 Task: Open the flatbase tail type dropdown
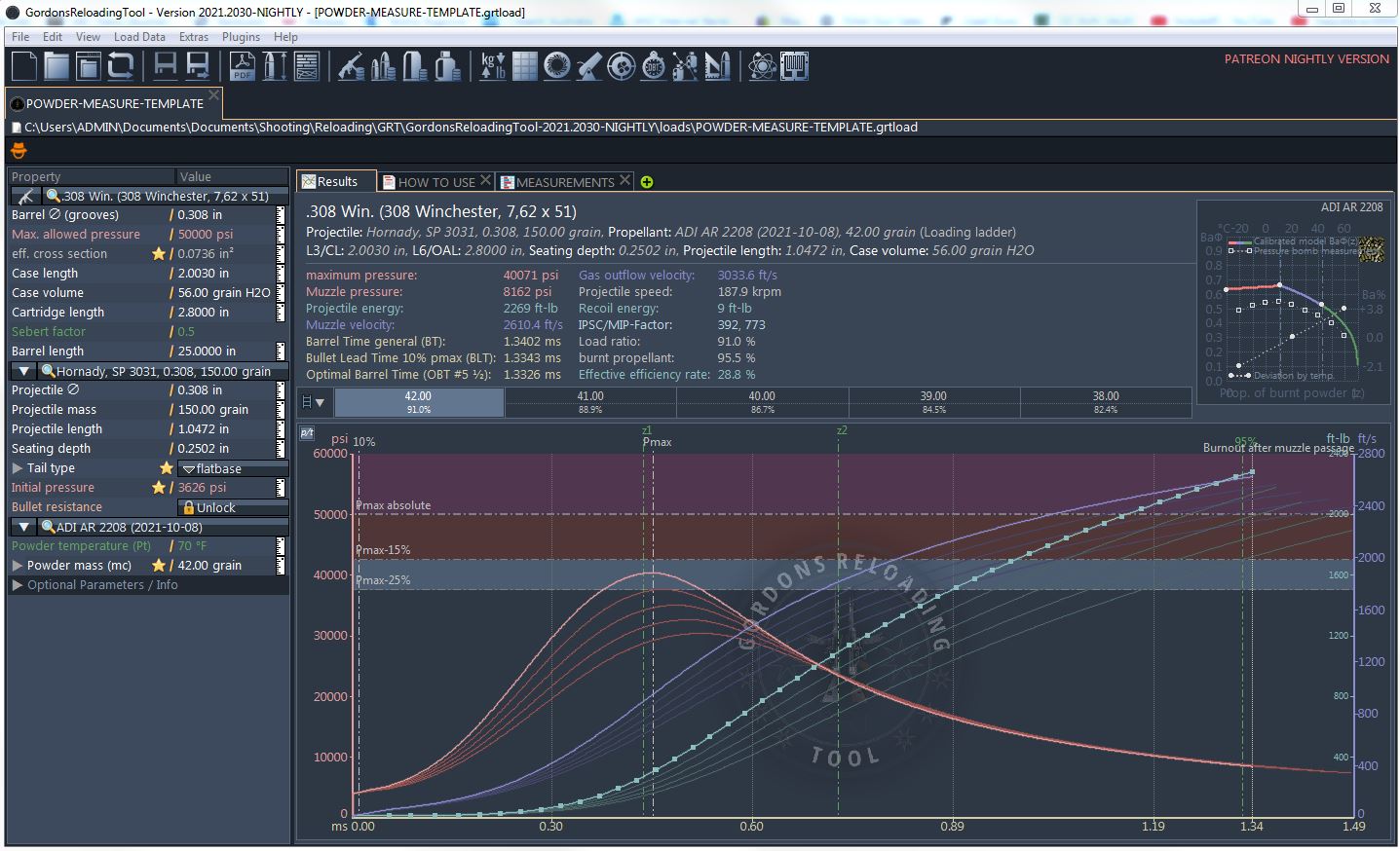coord(233,468)
